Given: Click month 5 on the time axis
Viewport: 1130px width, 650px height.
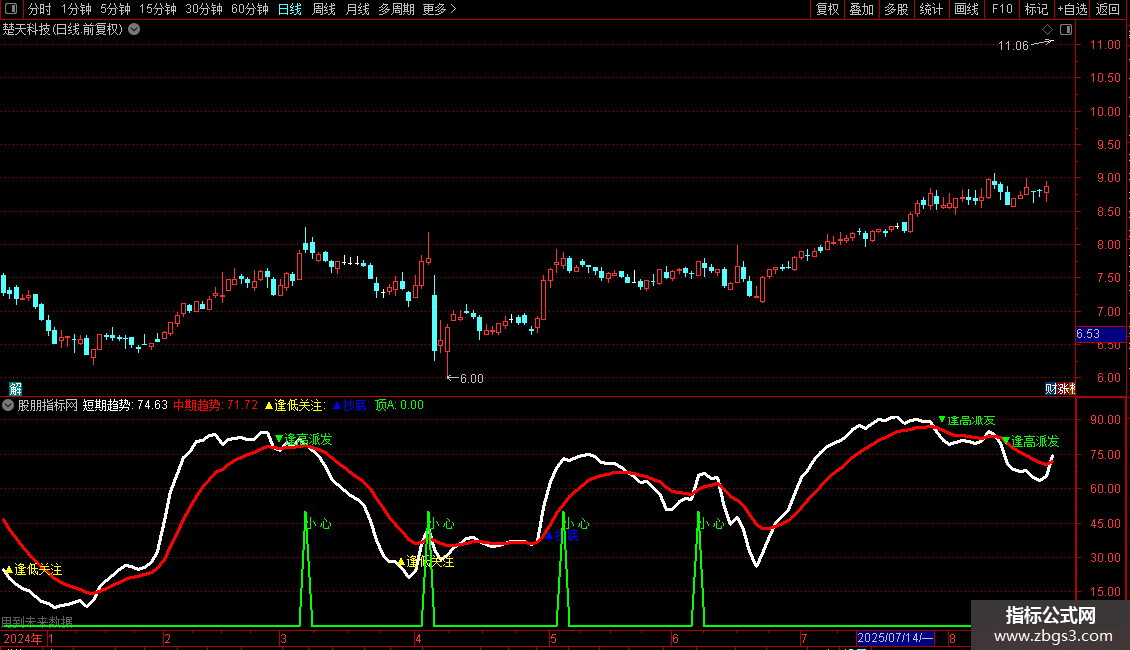Looking at the screenshot, I should [553, 639].
